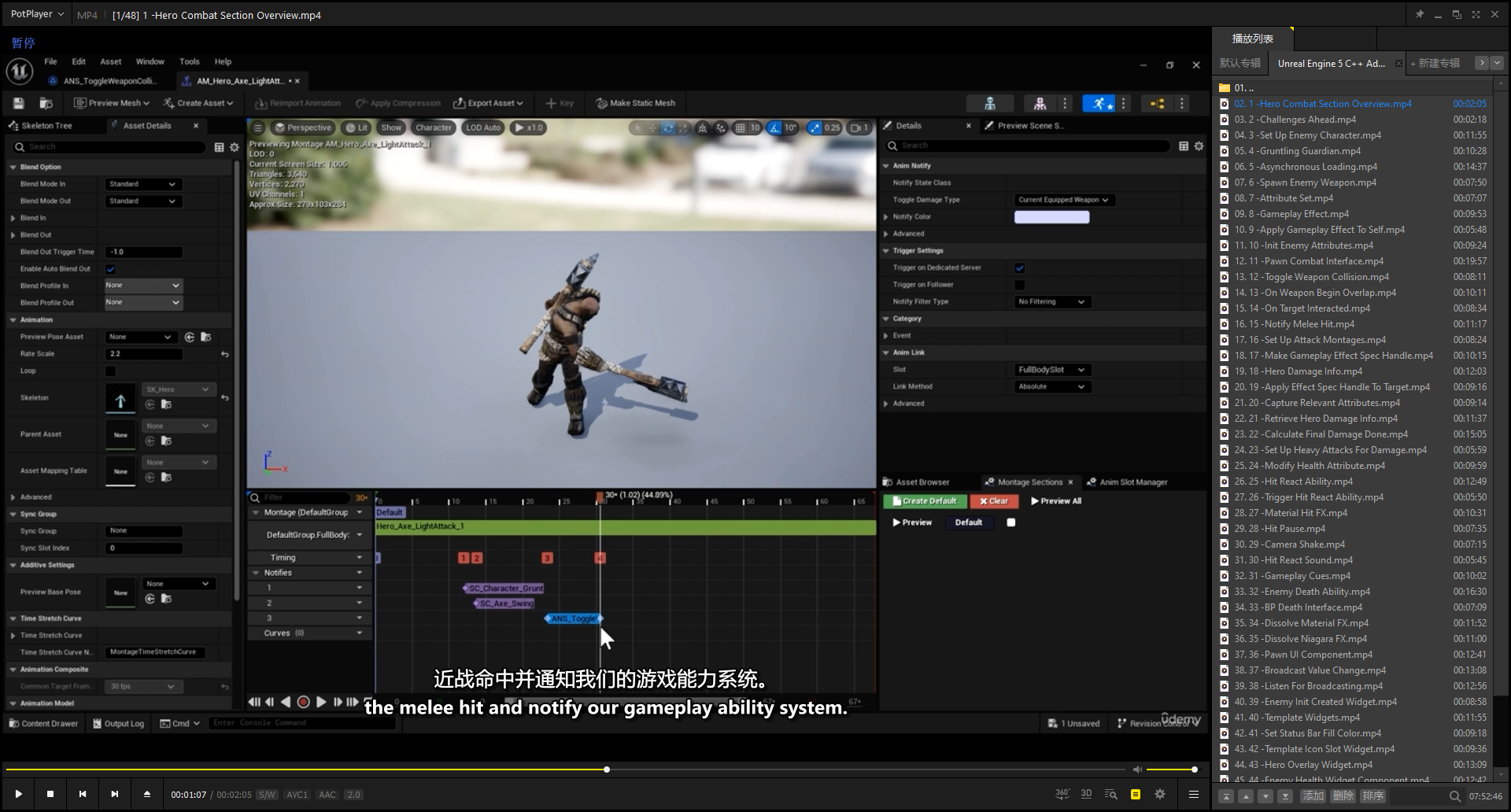Viewport: 1511px width, 812px height.
Task: Click the yellow subtitle icon in PotPlayer
Action: coord(1136,795)
